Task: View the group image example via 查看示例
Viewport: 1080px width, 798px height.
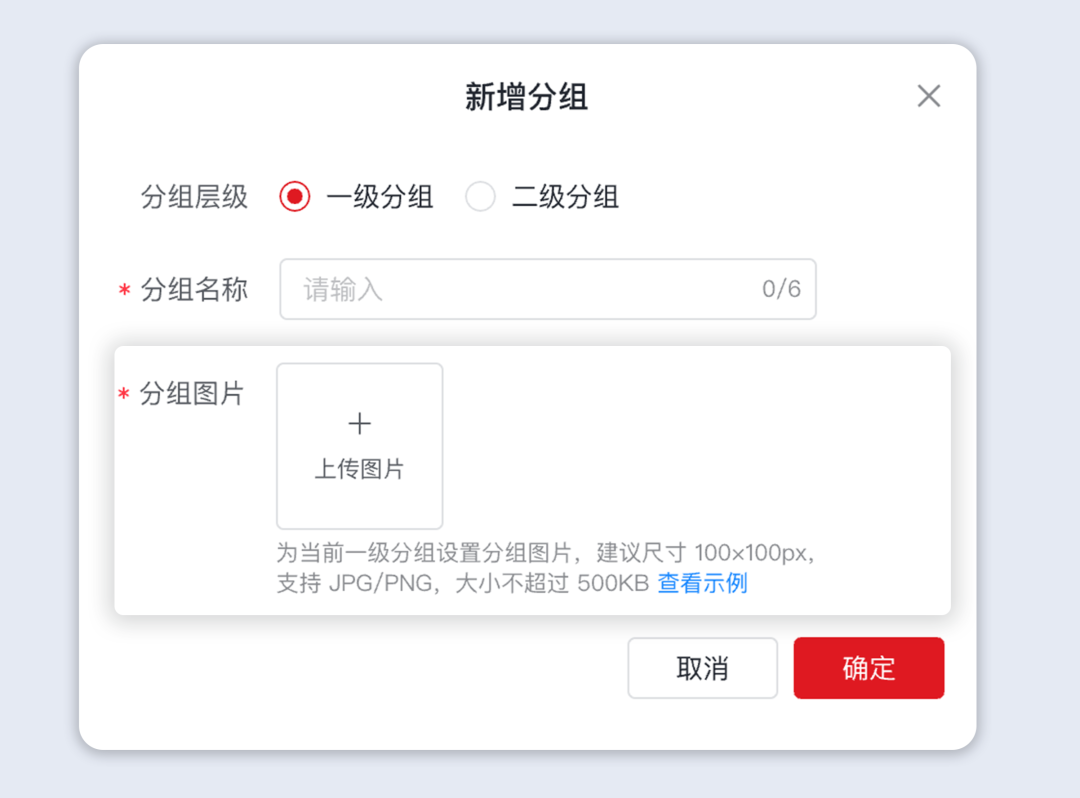Action: pyautogui.click(x=703, y=584)
